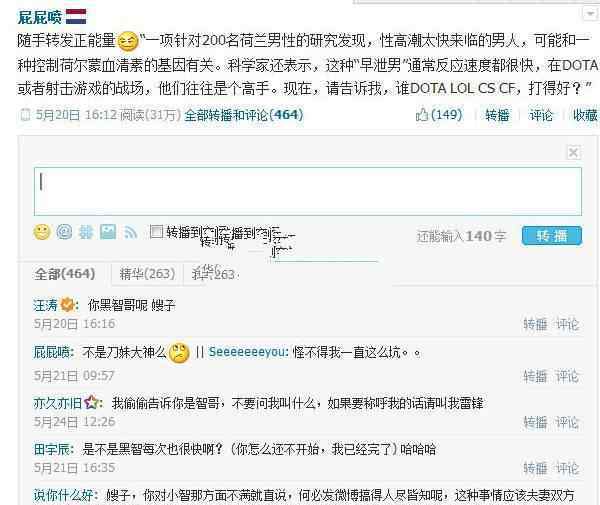Tick the 转播到空间 checkbox

click(x=156, y=231)
